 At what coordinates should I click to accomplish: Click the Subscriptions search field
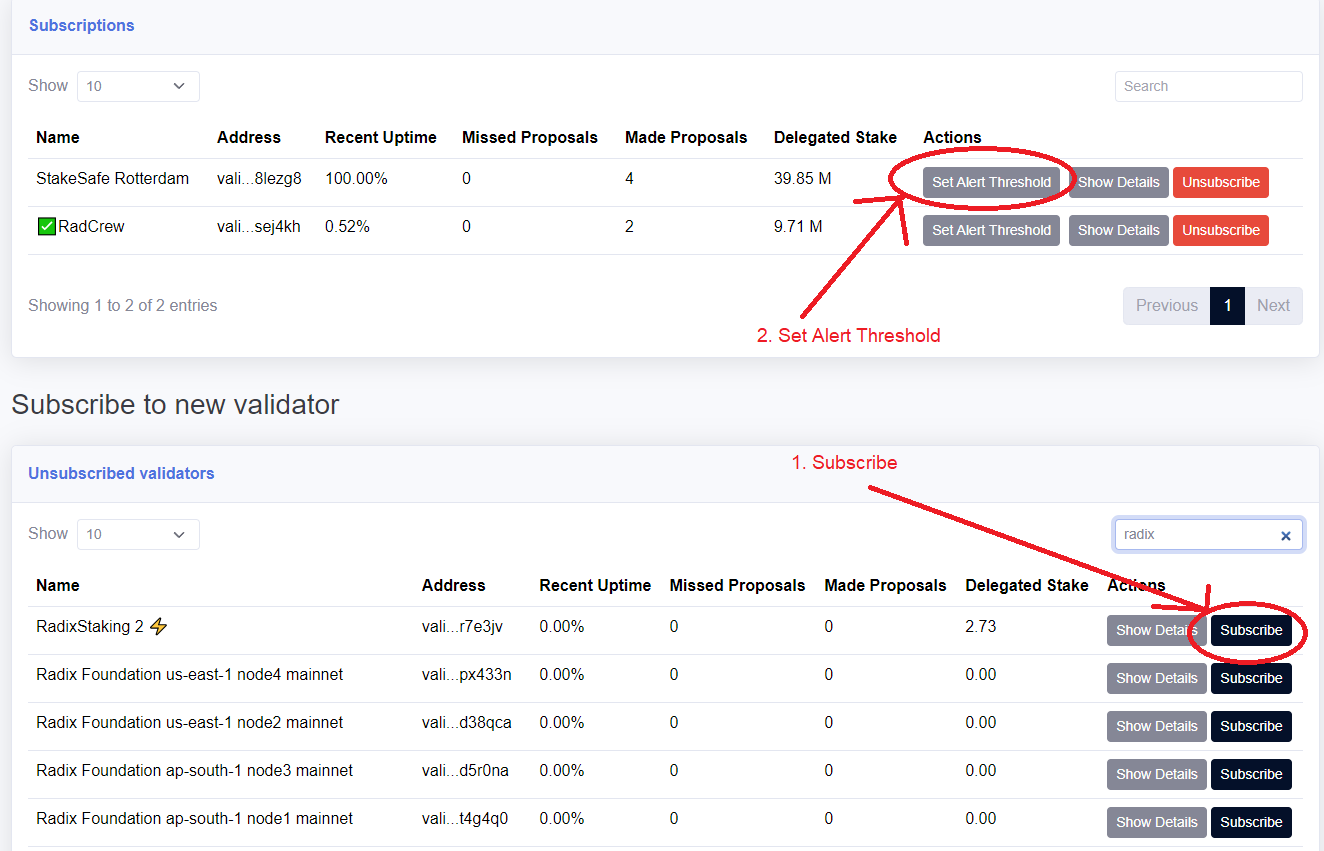[x=1209, y=86]
